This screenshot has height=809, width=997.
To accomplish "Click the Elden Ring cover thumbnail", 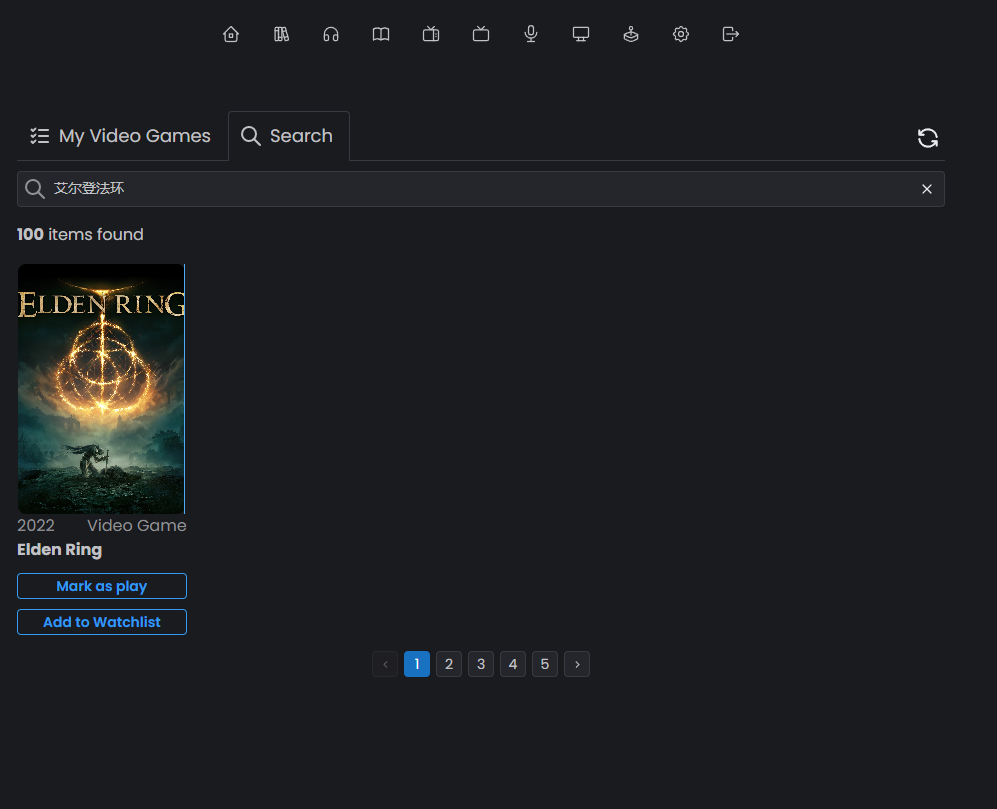I will (101, 388).
